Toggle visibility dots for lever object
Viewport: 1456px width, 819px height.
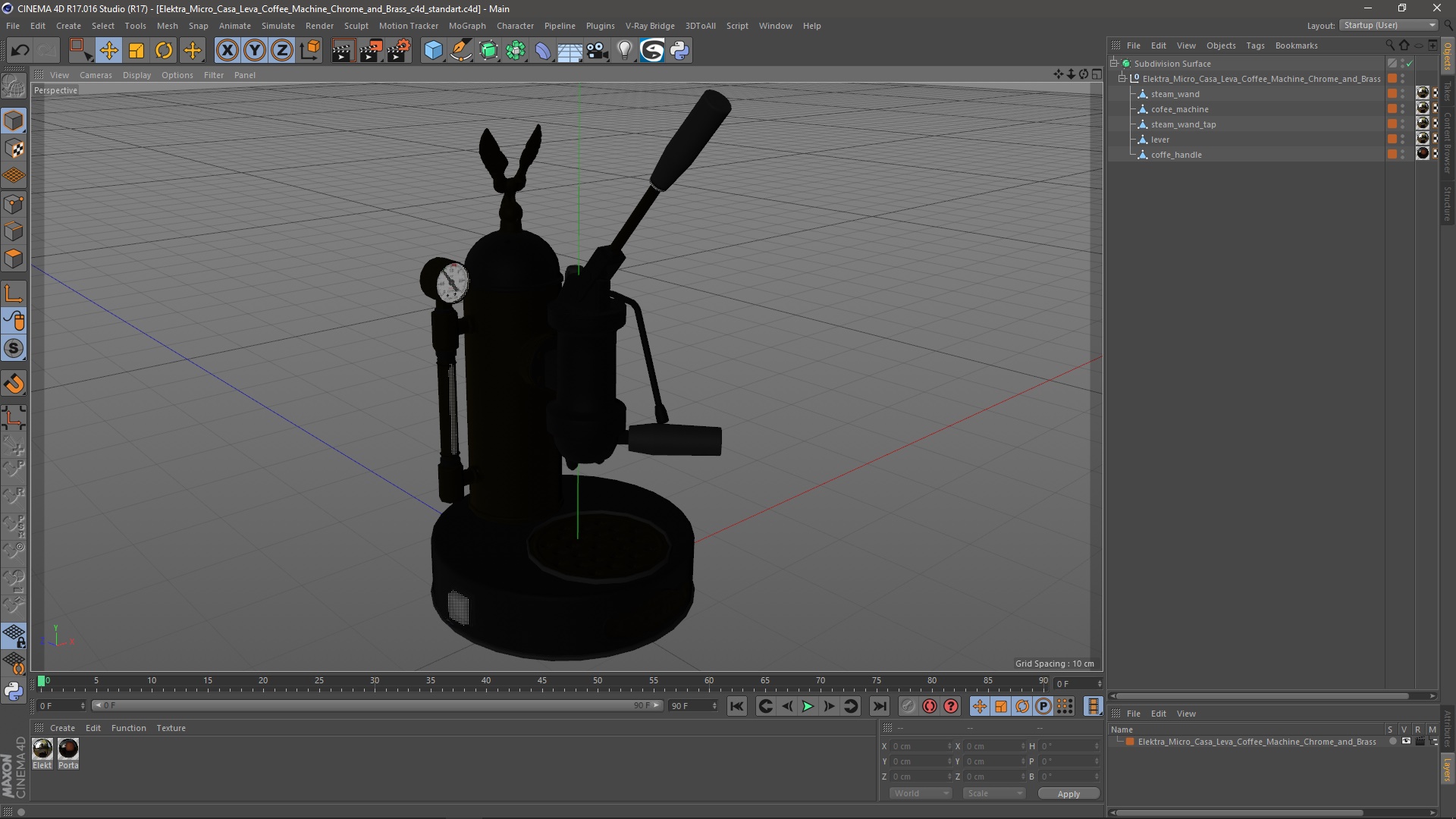click(1402, 140)
